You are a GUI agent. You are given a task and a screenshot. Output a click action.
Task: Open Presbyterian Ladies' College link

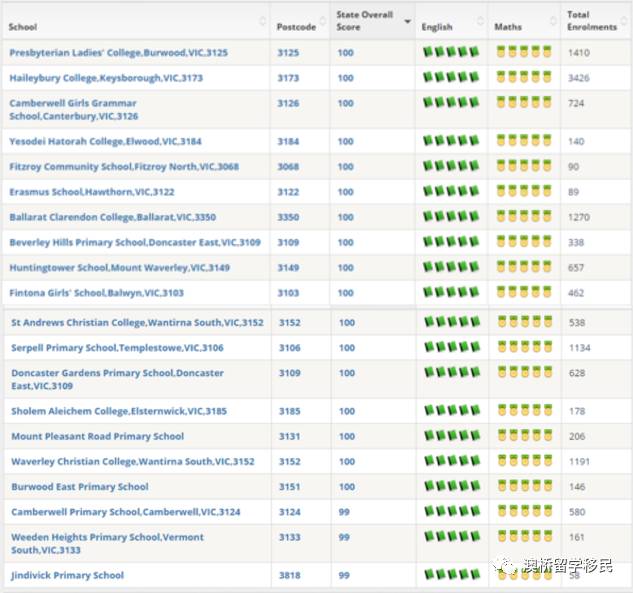click(x=118, y=53)
